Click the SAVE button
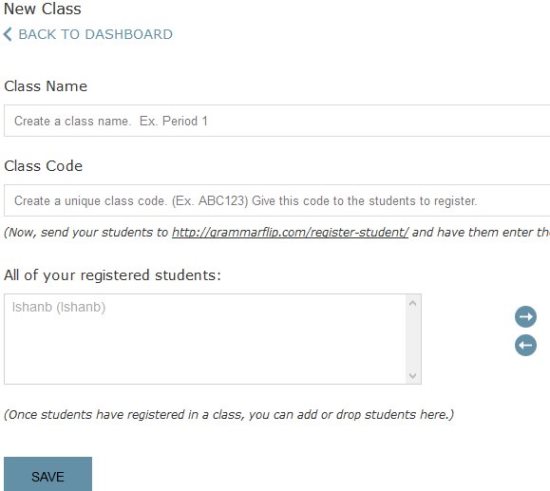The width and height of the screenshot is (550, 491). (x=48, y=474)
